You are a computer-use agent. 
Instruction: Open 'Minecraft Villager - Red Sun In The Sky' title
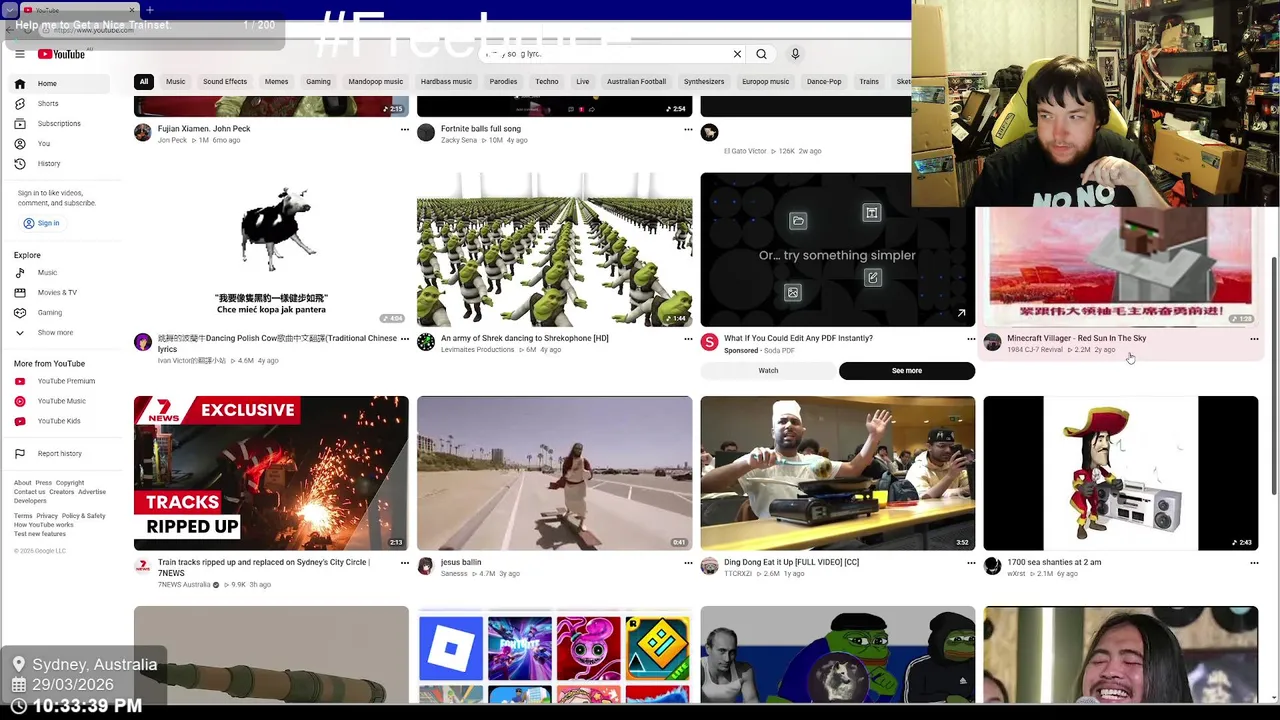coord(1077,339)
